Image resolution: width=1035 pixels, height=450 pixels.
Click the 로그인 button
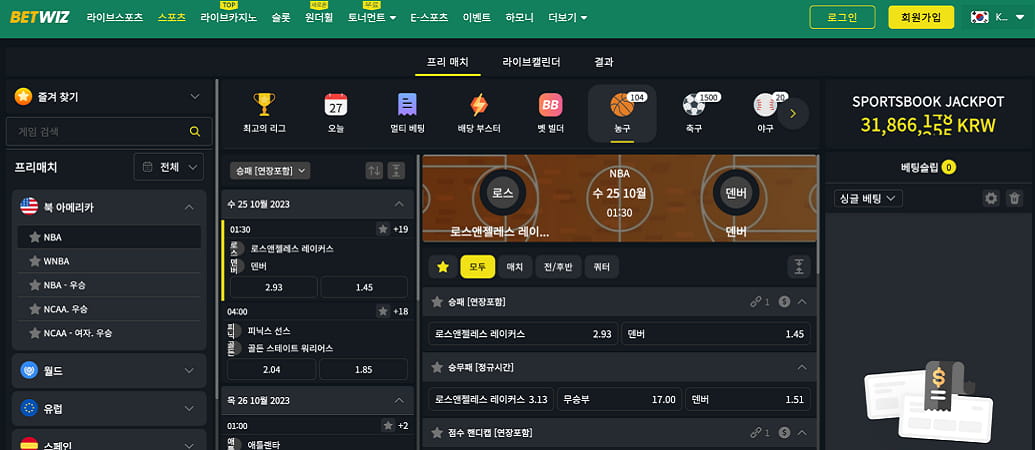(842, 17)
